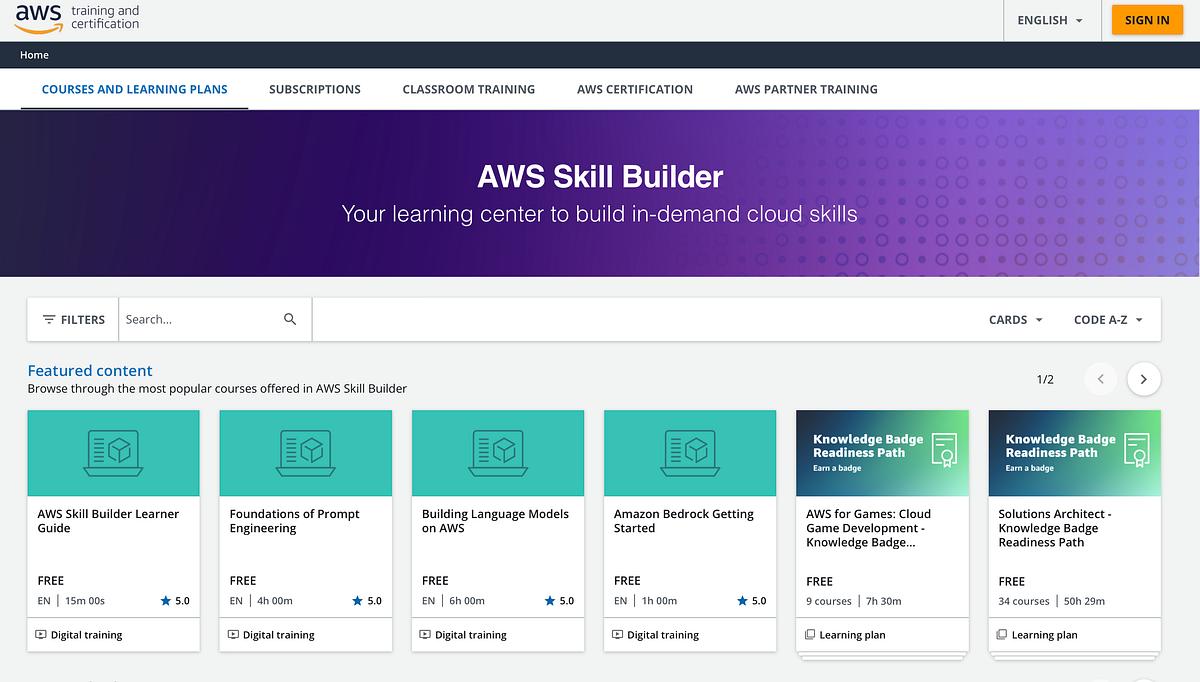Go to next featured content page arrow
The image size is (1200, 682).
click(x=1144, y=379)
